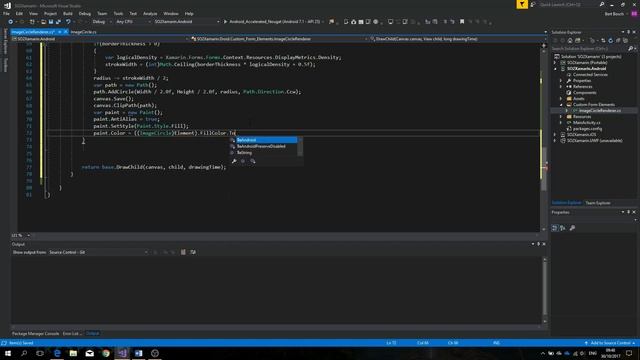This screenshot has height=360, width=640.
Task: Collapse the SO2Xamarin.Android project
Action: click(555, 69)
